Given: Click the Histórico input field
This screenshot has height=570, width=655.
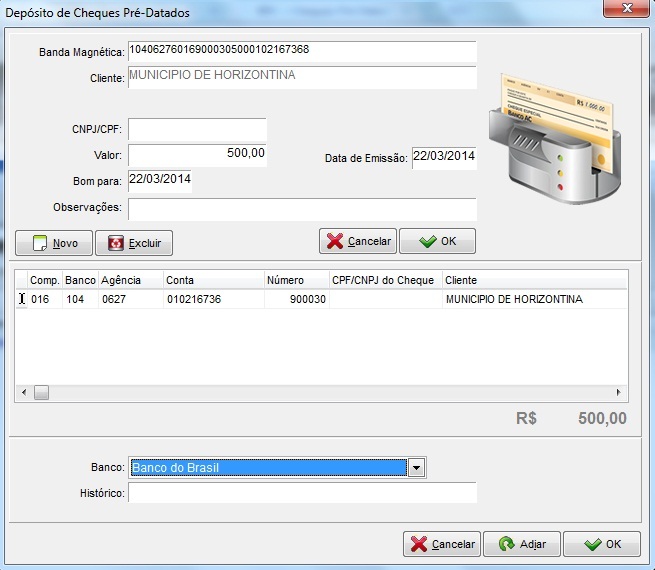Looking at the screenshot, I should 302,493.
